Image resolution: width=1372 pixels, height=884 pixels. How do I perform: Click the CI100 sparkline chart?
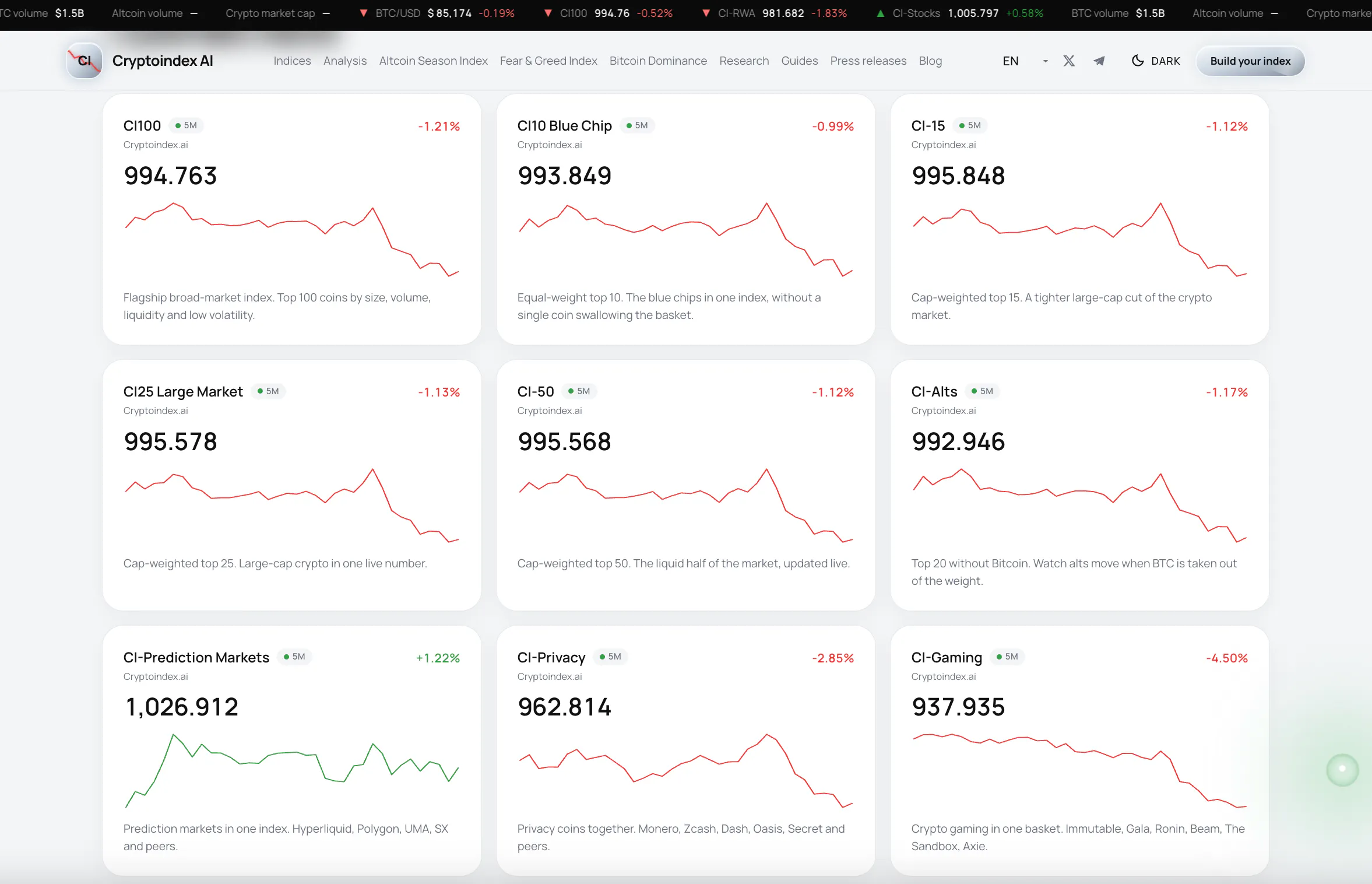coord(292,239)
